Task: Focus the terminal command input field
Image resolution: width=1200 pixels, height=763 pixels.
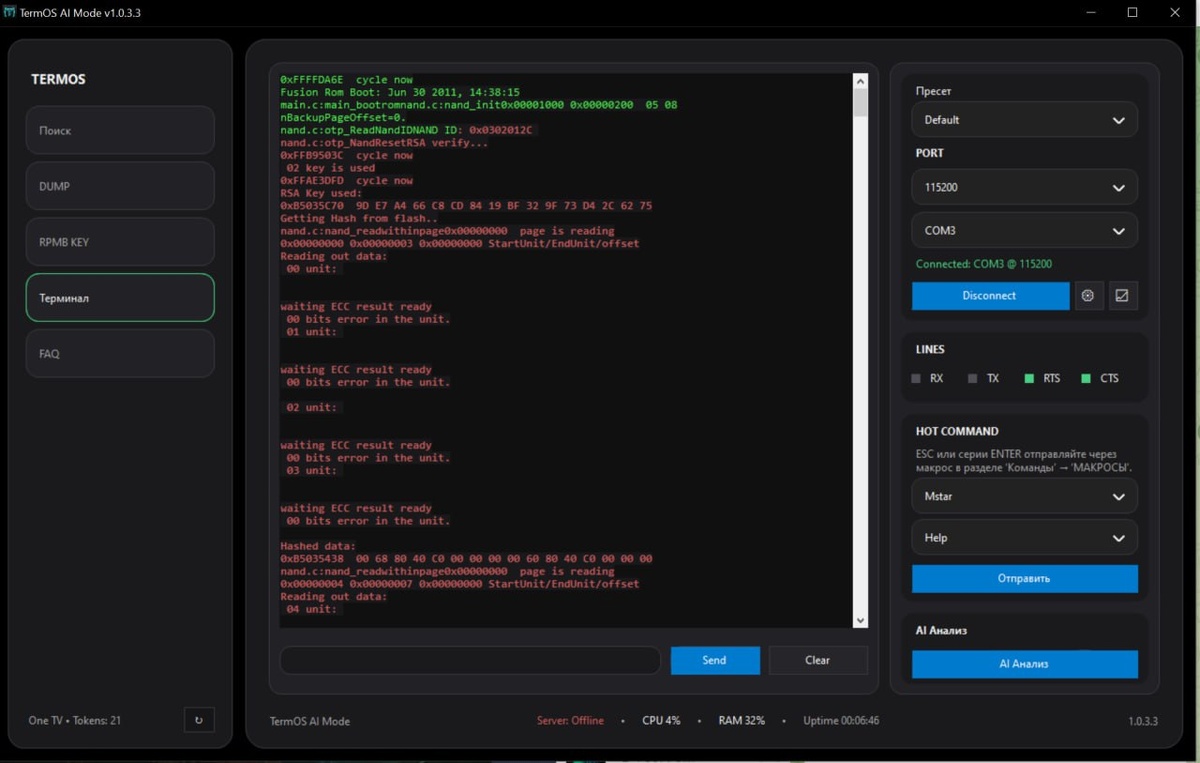Action: 470,660
